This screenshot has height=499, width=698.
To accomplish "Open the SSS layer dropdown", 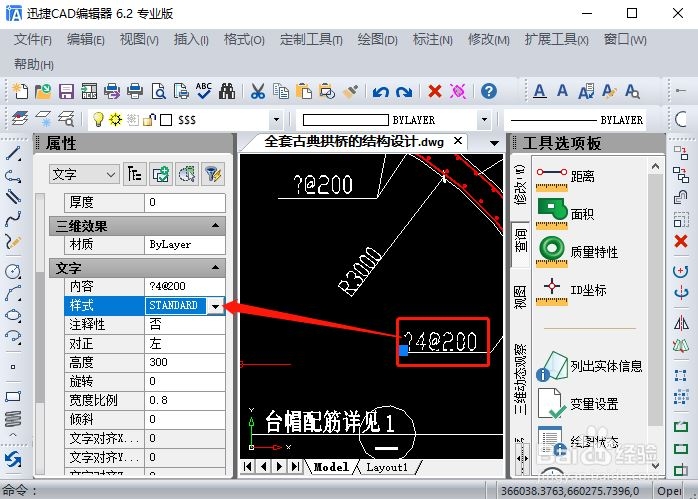I will (x=276, y=119).
